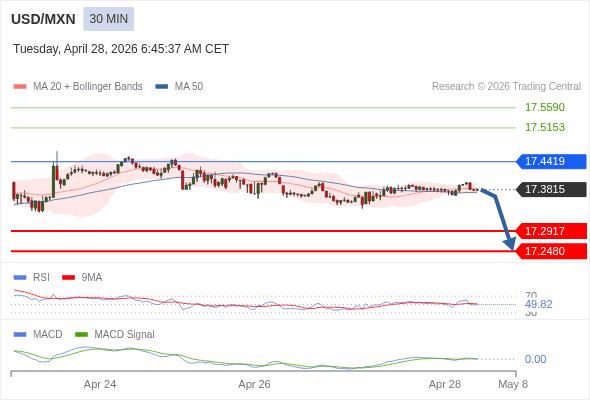The width and height of the screenshot is (590, 400).
Task: Click the MA 20 + Bollinger Bands legend label
Action: (88, 87)
